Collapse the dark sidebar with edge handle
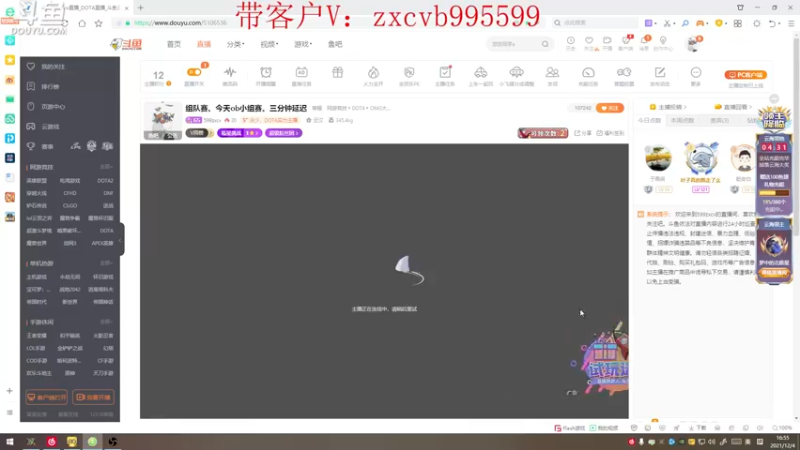This screenshot has width=800, height=450. tap(121, 240)
